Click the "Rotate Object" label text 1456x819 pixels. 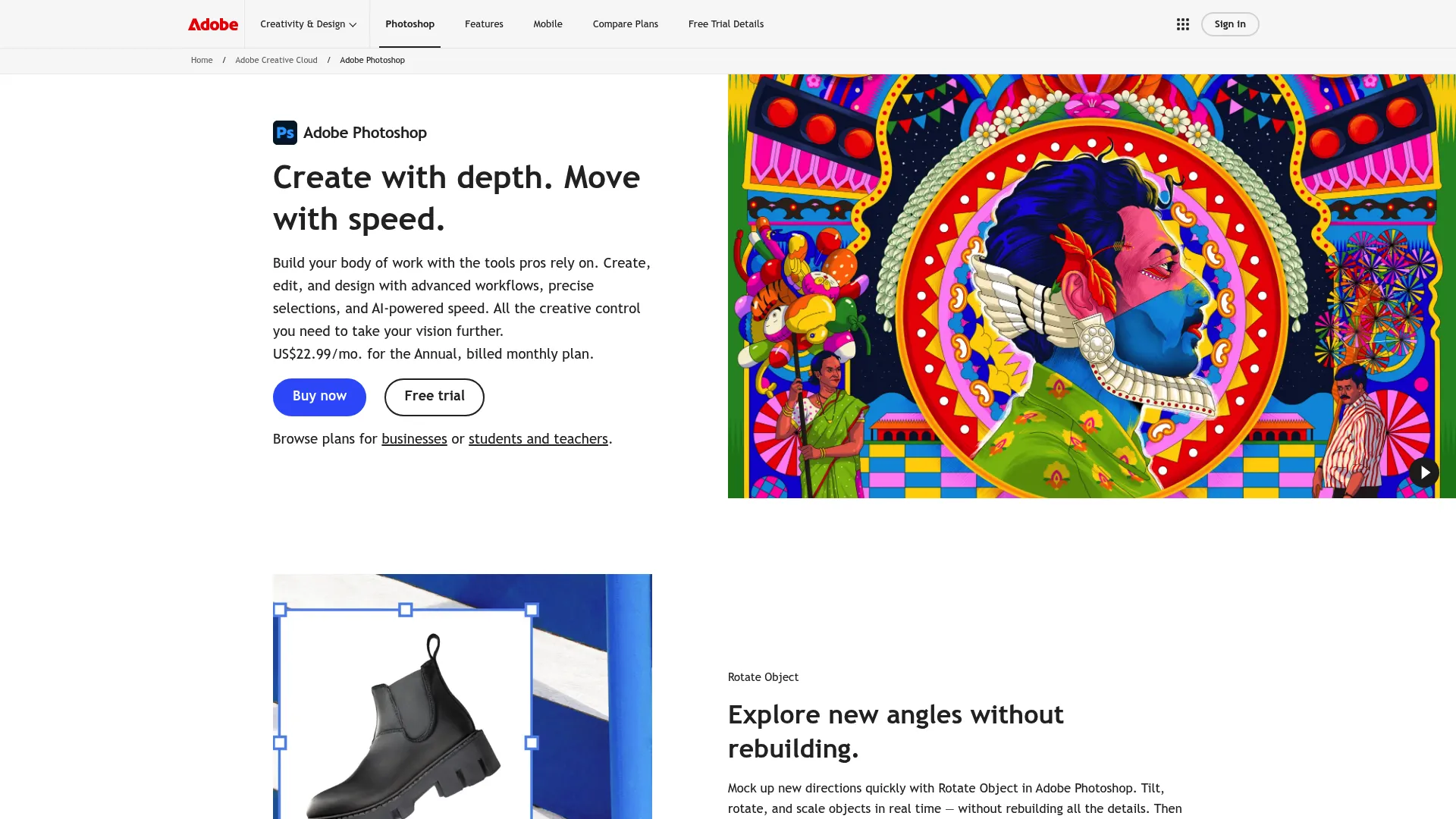(x=763, y=677)
